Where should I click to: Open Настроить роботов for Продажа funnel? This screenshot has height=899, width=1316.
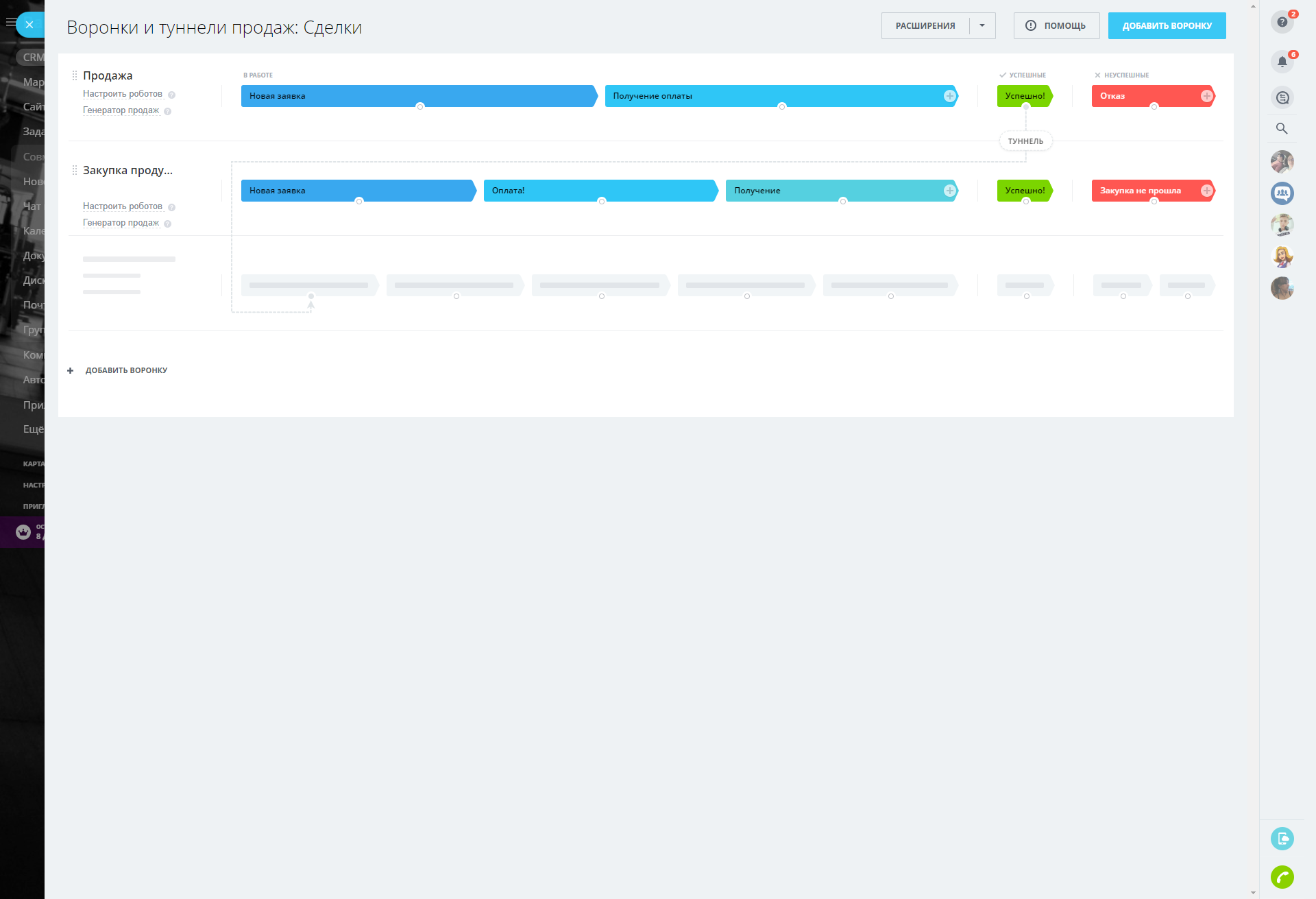(x=123, y=94)
